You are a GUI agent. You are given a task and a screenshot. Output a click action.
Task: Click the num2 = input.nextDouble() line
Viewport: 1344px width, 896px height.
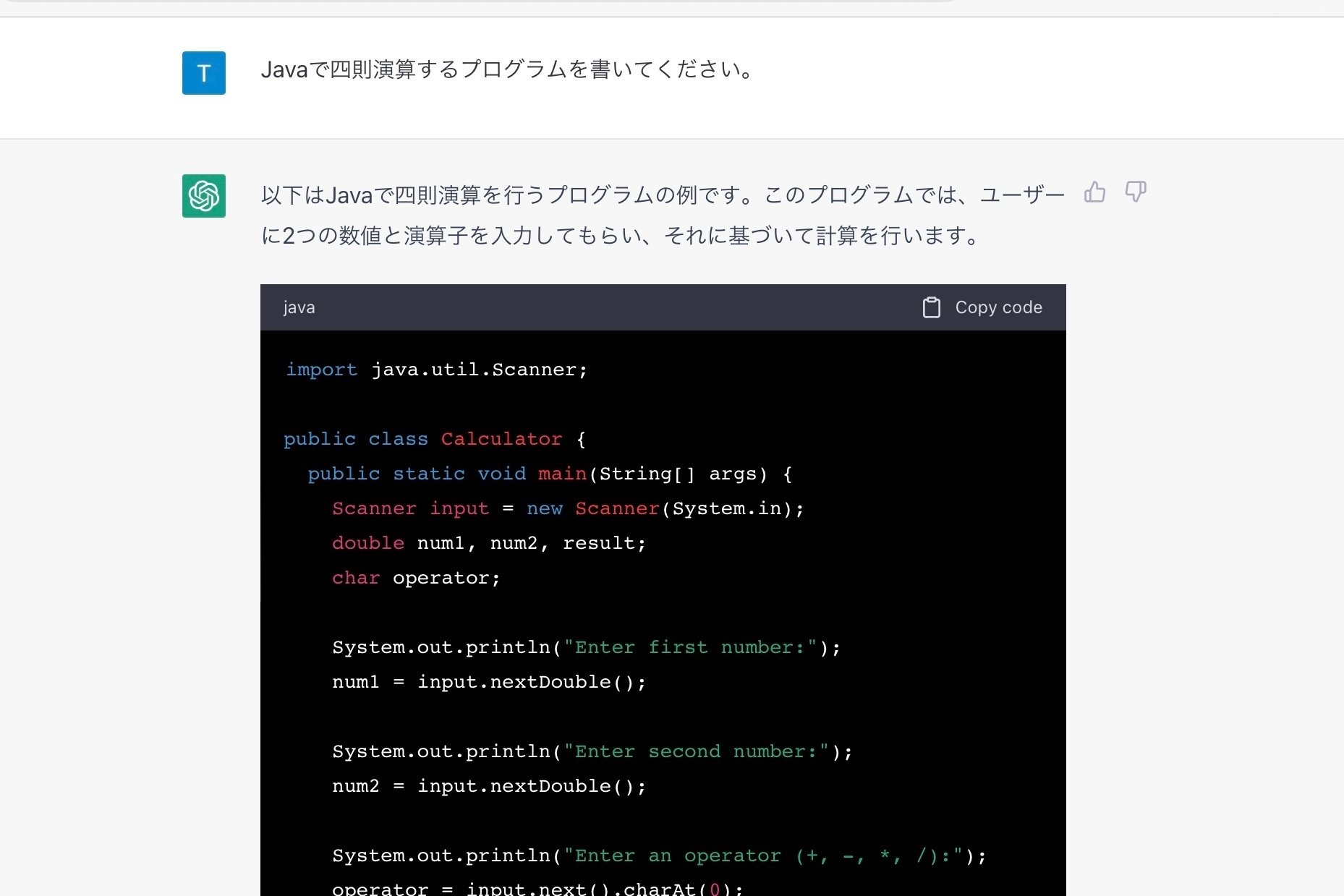[489, 786]
